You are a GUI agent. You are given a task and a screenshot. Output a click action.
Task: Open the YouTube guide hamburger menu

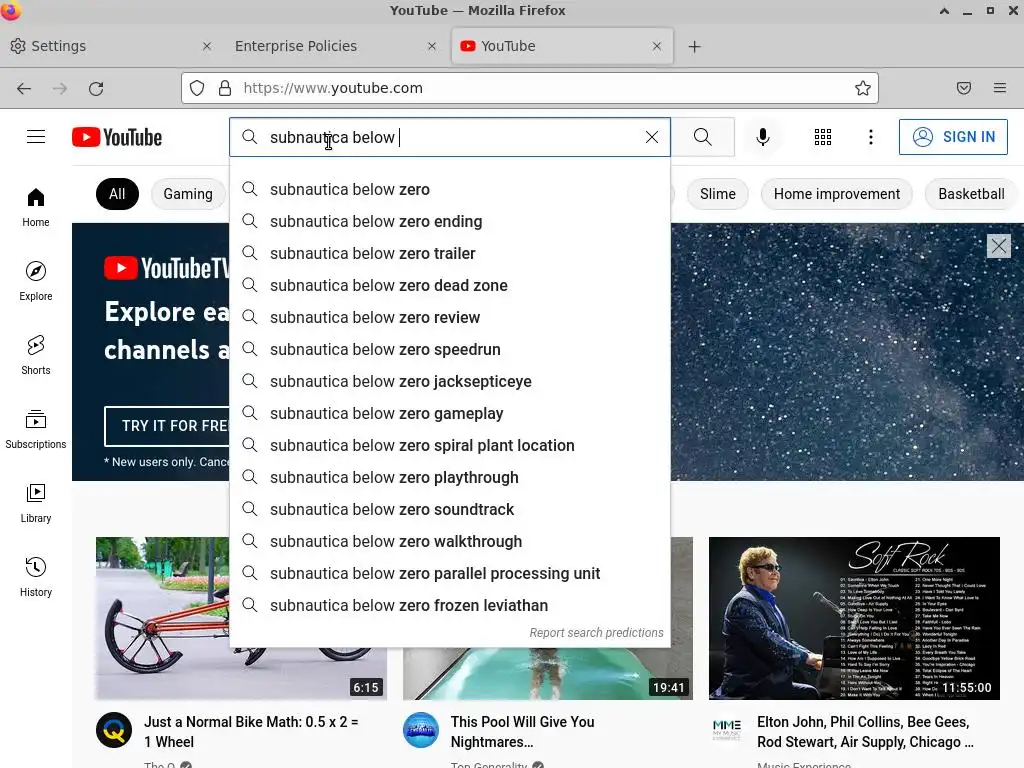[x=36, y=137]
